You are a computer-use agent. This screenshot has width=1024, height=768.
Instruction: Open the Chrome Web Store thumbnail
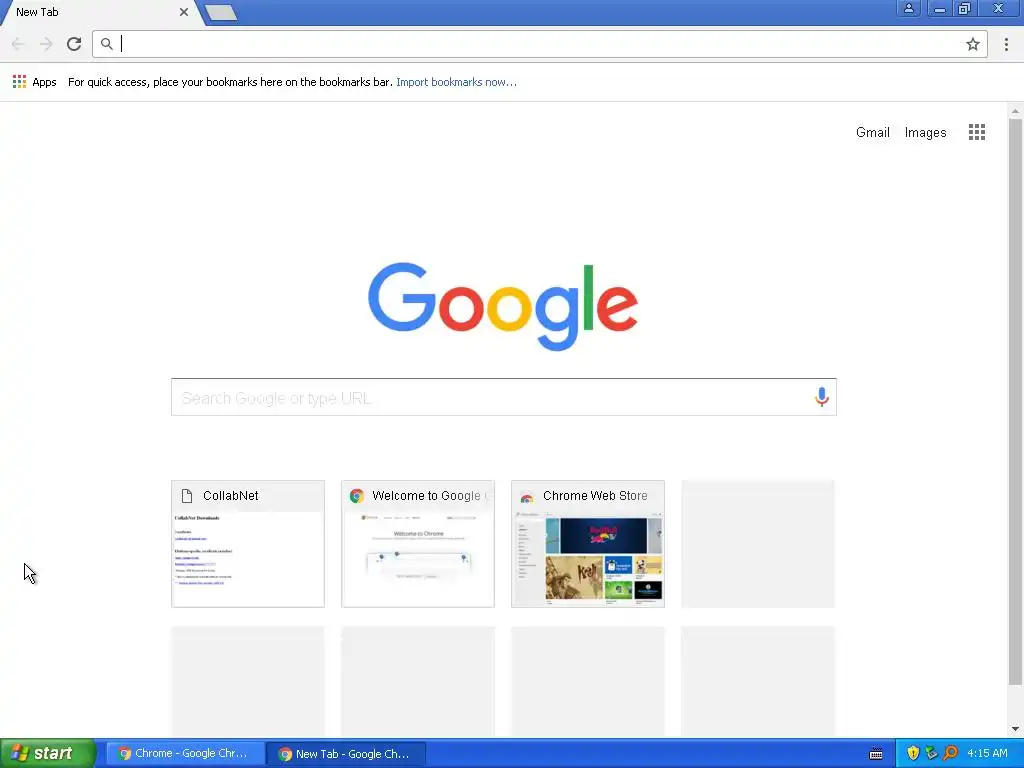click(x=588, y=544)
